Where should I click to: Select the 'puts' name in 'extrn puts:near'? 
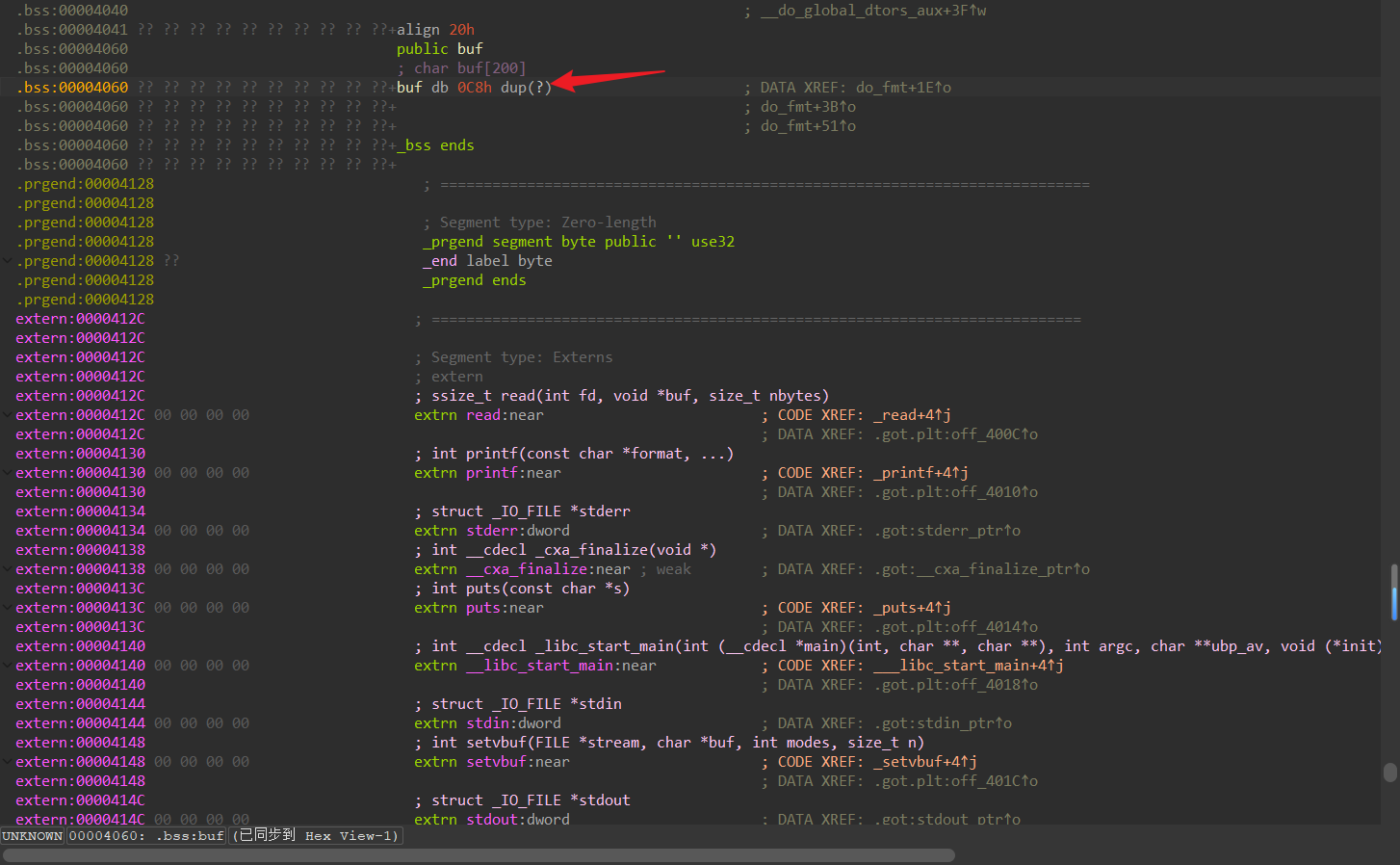(x=483, y=607)
